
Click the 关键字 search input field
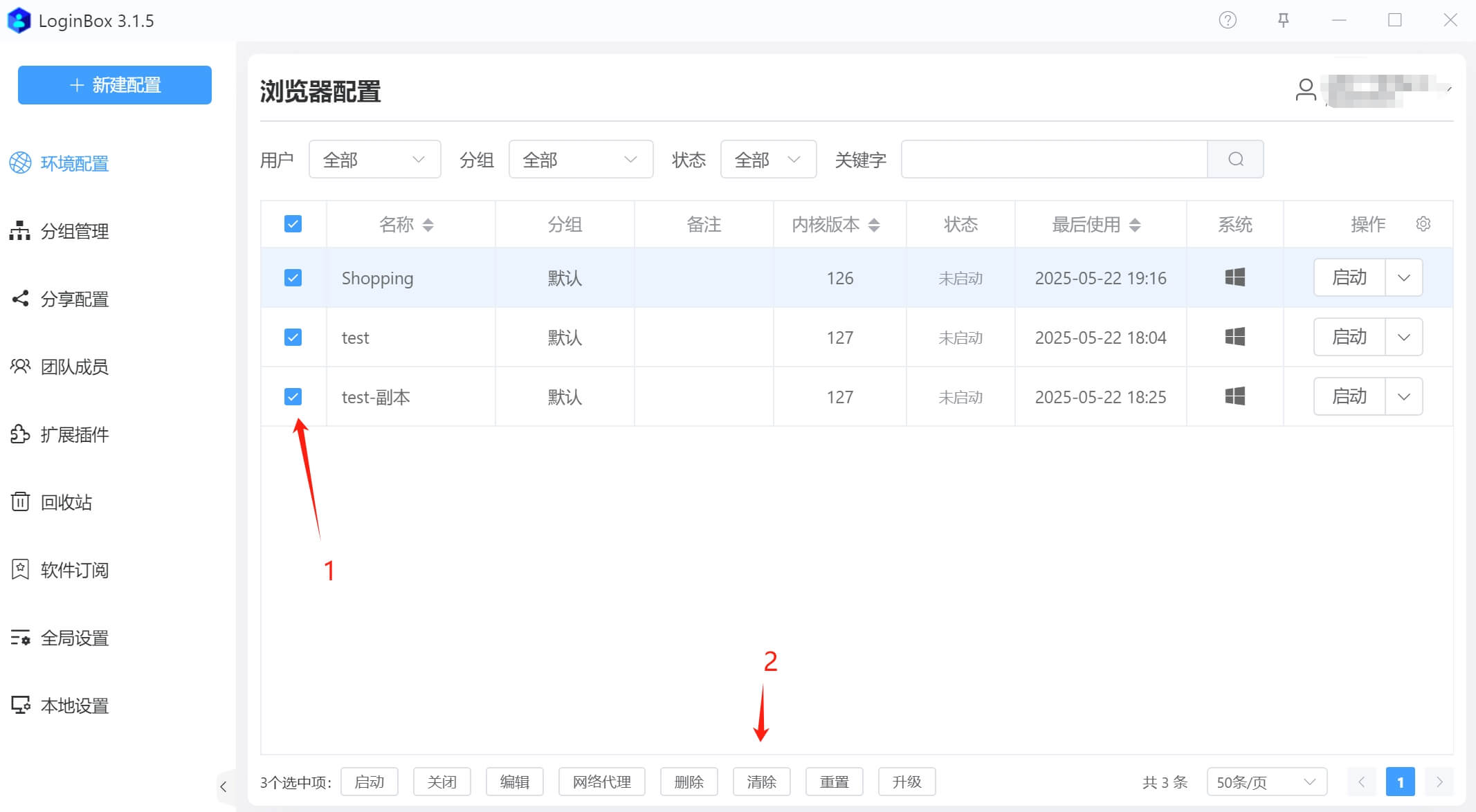pyautogui.click(x=1053, y=160)
